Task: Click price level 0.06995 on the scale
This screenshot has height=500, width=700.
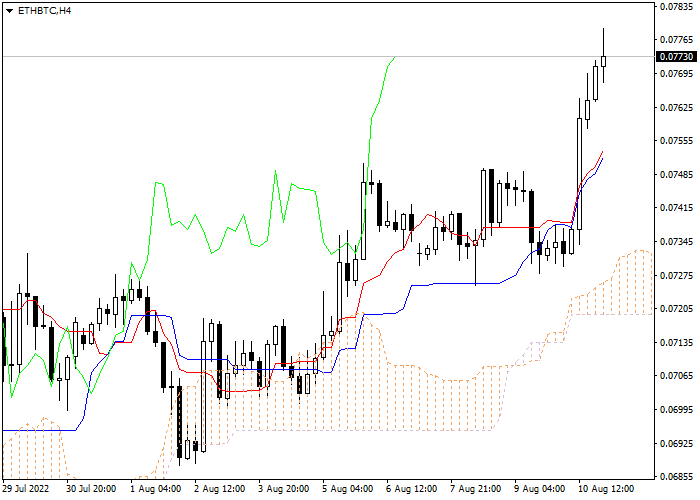Action: 677,409
